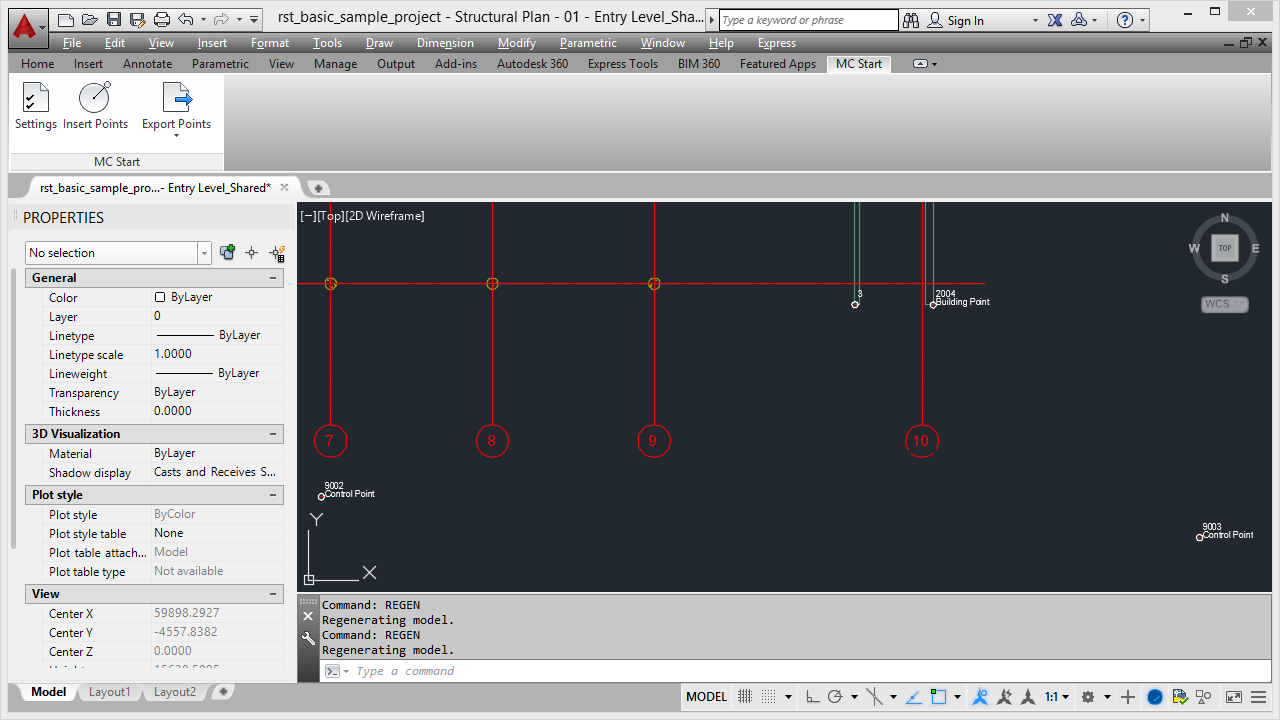Toggle 2D Object Snap in status bar
This screenshot has width=1280, height=720.
pyautogui.click(x=938, y=696)
